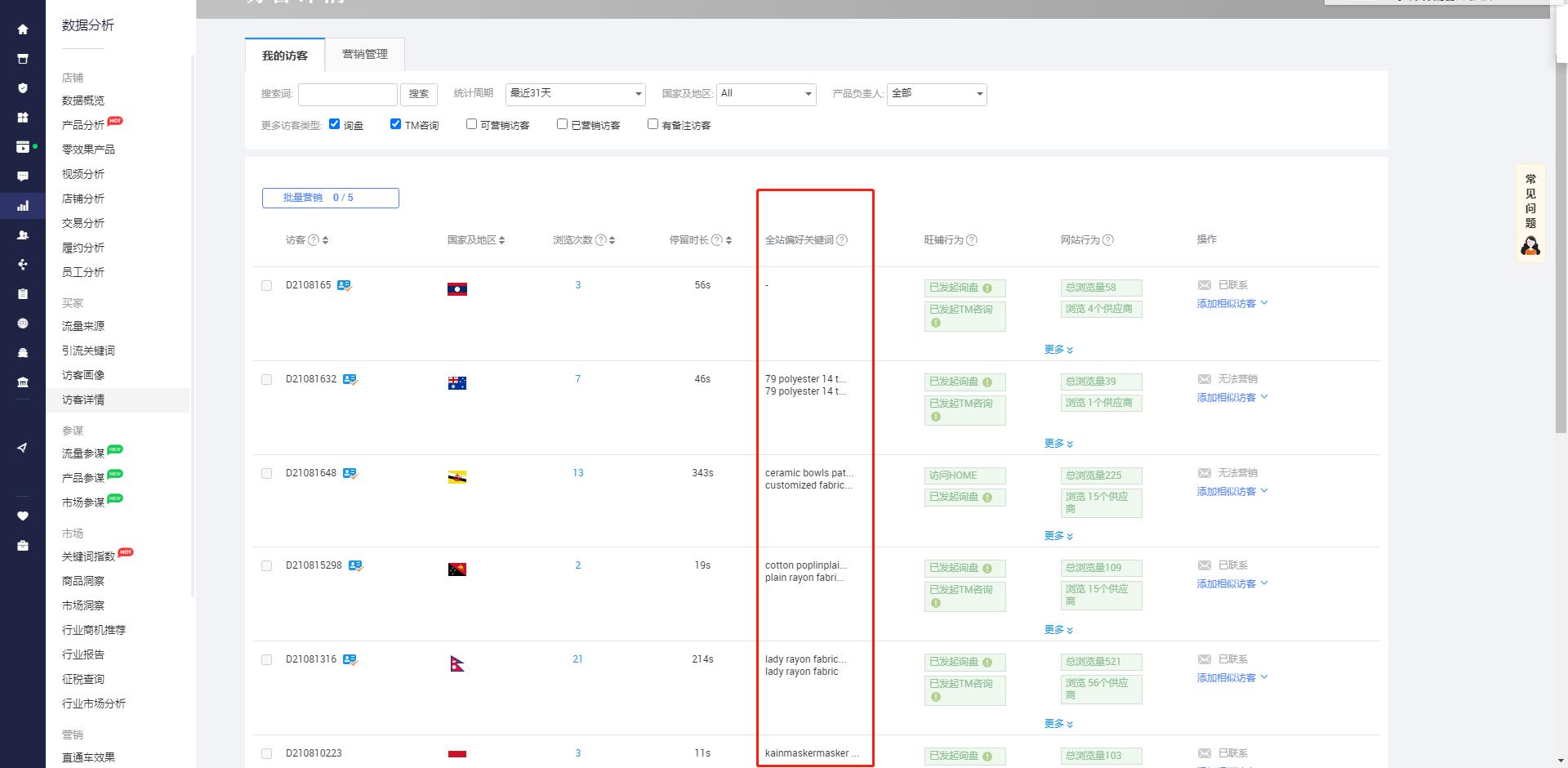Select the buyers group sidebar icon
This screenshot has height=768, width=1568.
coord(23,235)
